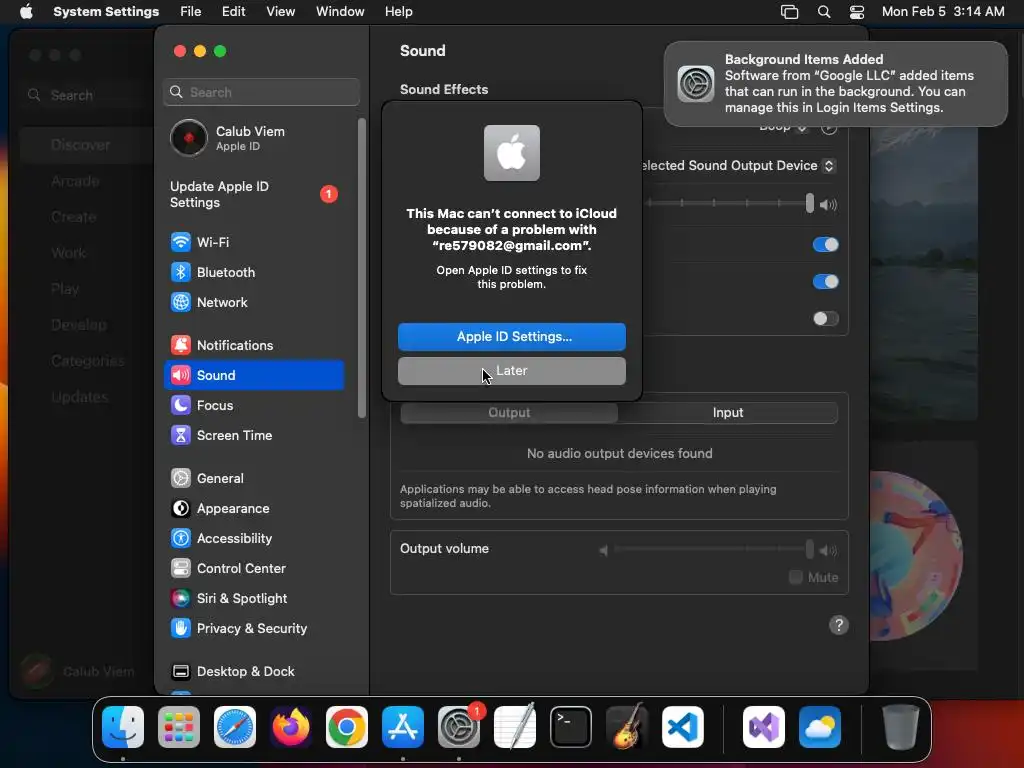Open TextEdit from the Dock
This screenshot has width=1024, height=768.
(515, 727)
